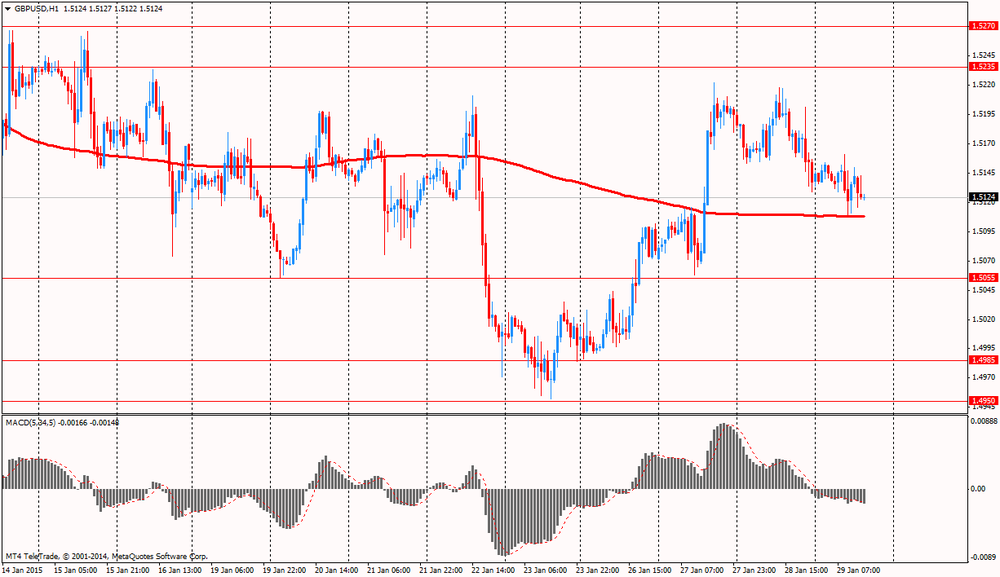
Task: Click the 1.4995 price scale value
Action: click(984, 348)
